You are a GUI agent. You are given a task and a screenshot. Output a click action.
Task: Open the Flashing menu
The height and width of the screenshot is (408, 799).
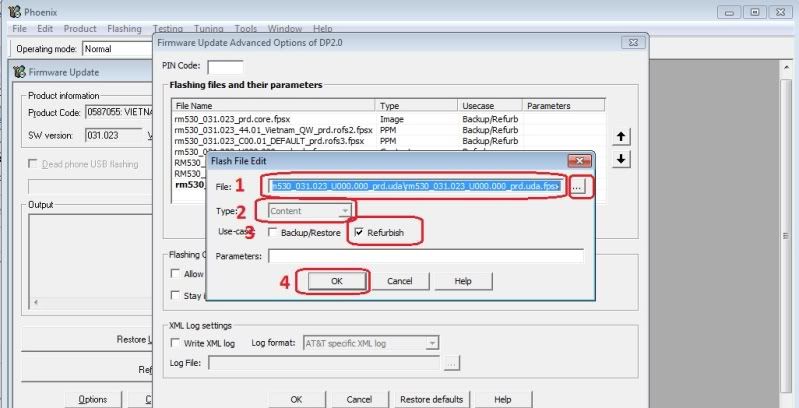point(124,29)
